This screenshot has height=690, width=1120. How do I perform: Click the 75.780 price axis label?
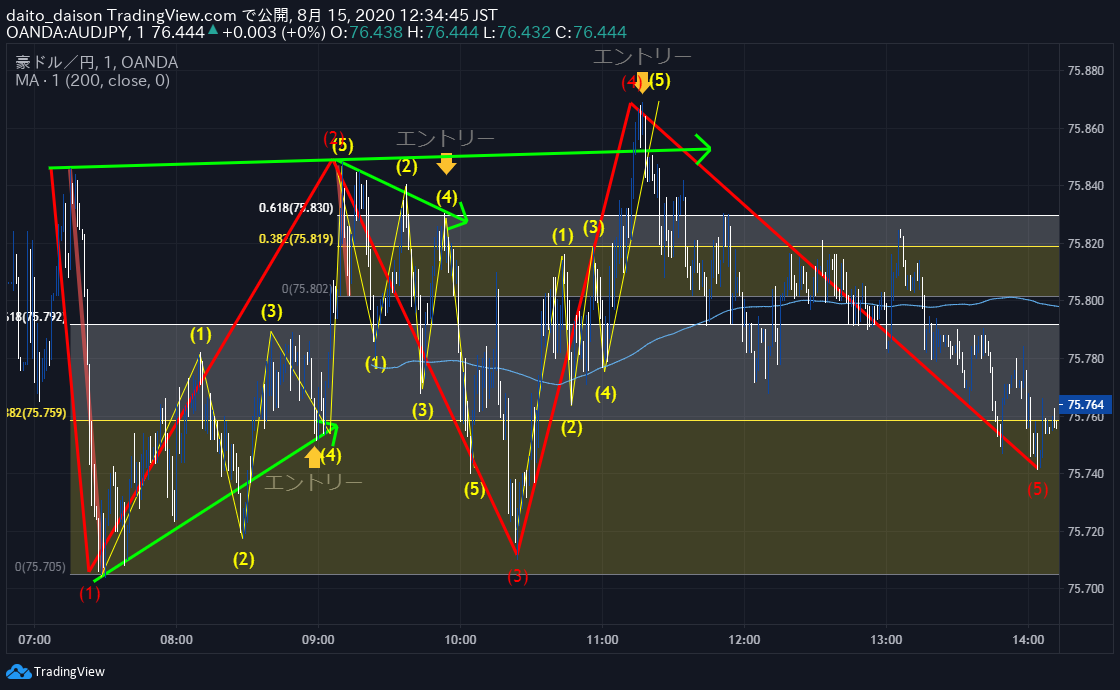tap(1085, 359)
